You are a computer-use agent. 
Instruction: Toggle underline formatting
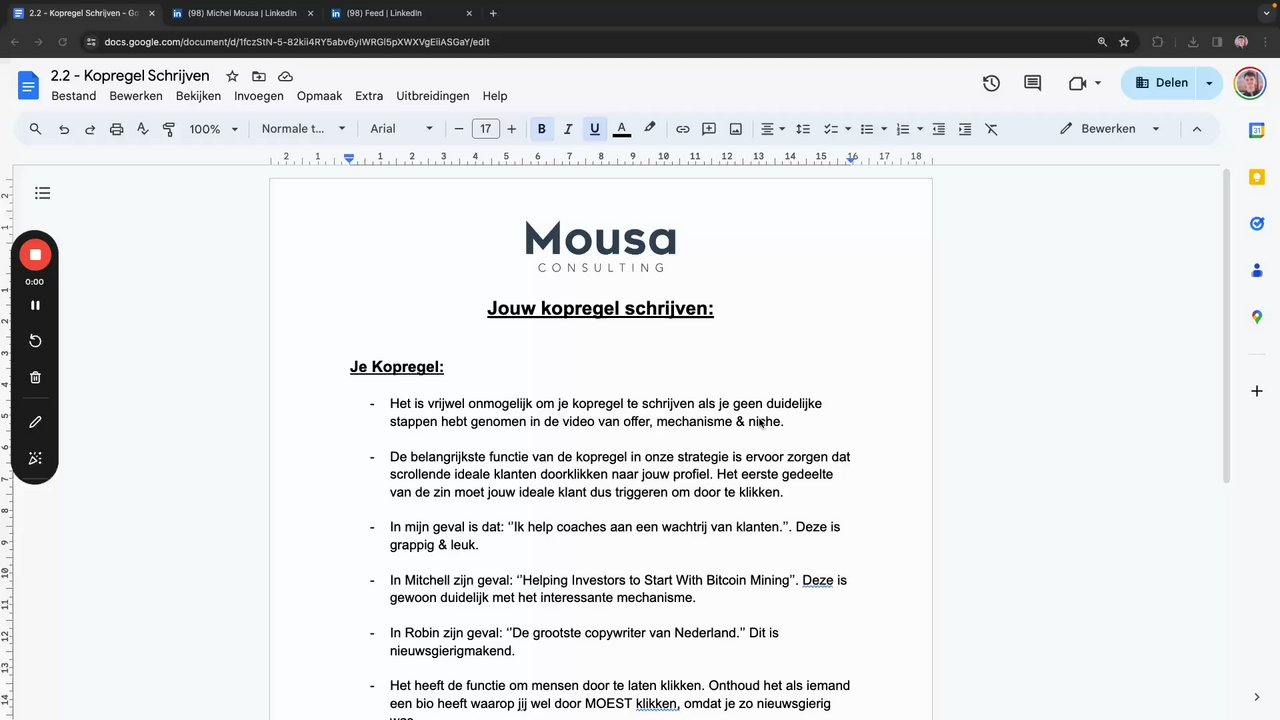pyautogui.click(x=595, y=129)
